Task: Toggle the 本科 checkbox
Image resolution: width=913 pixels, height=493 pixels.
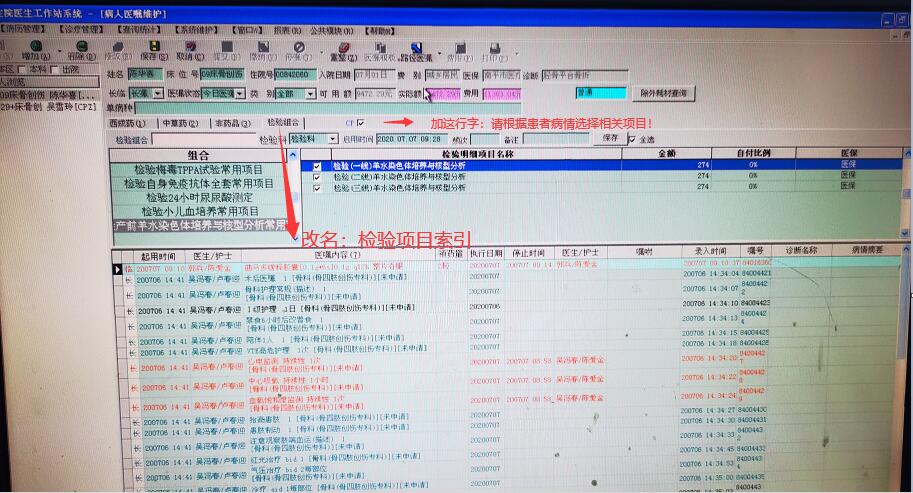Action: [22, 69]
